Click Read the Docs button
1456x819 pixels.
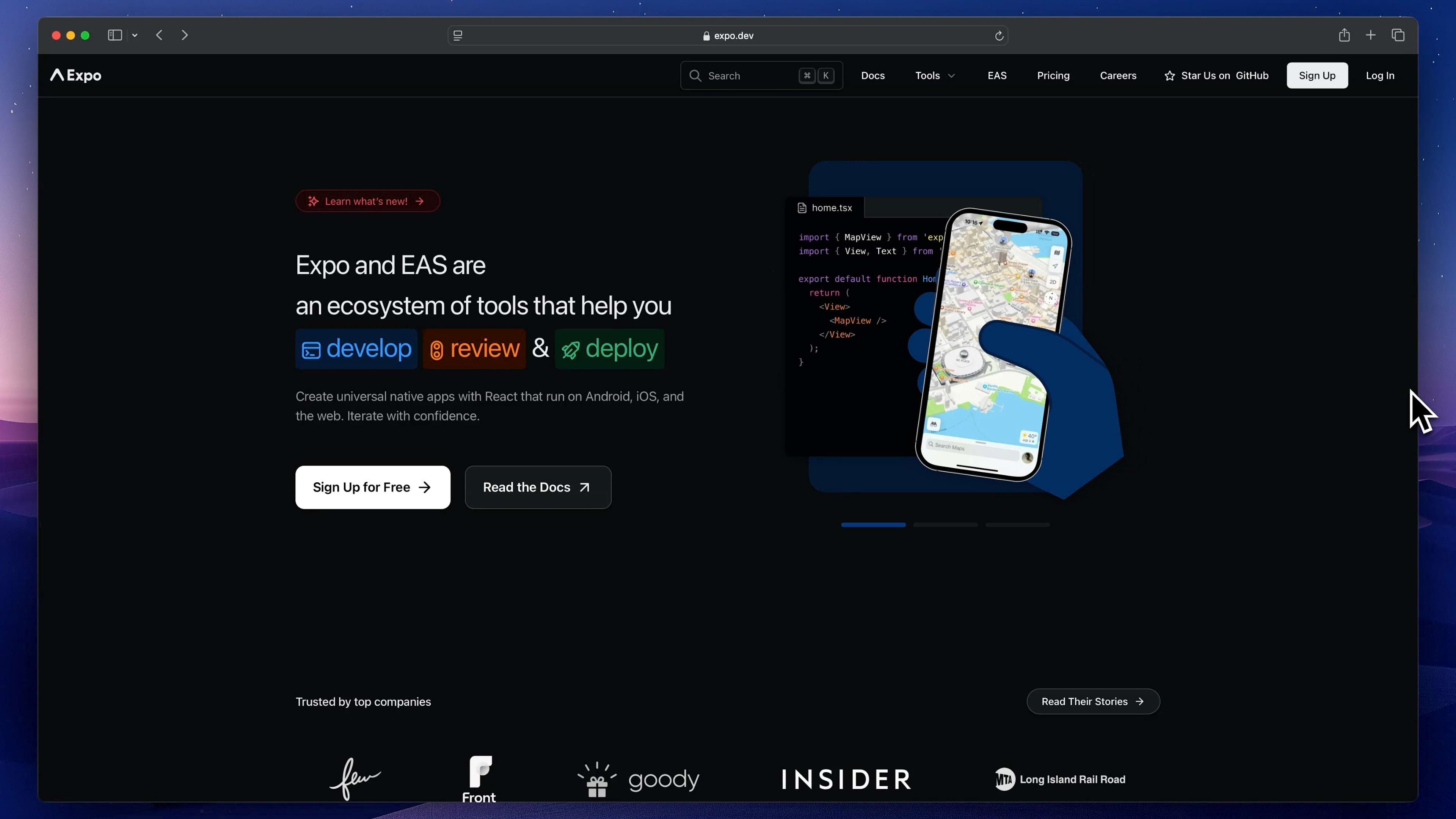[538, 487]
